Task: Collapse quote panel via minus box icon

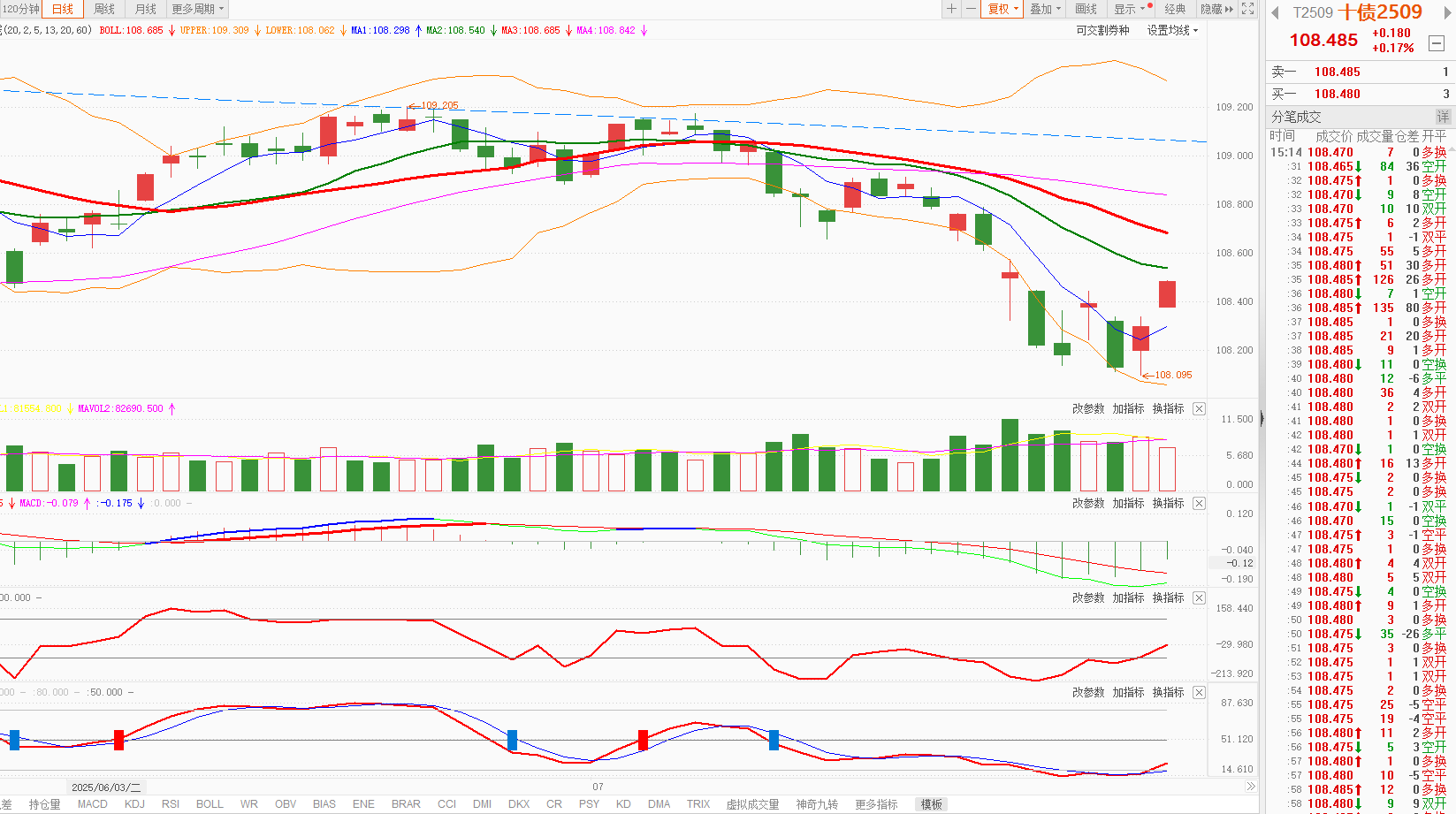Action: (x=1437, y=42)
